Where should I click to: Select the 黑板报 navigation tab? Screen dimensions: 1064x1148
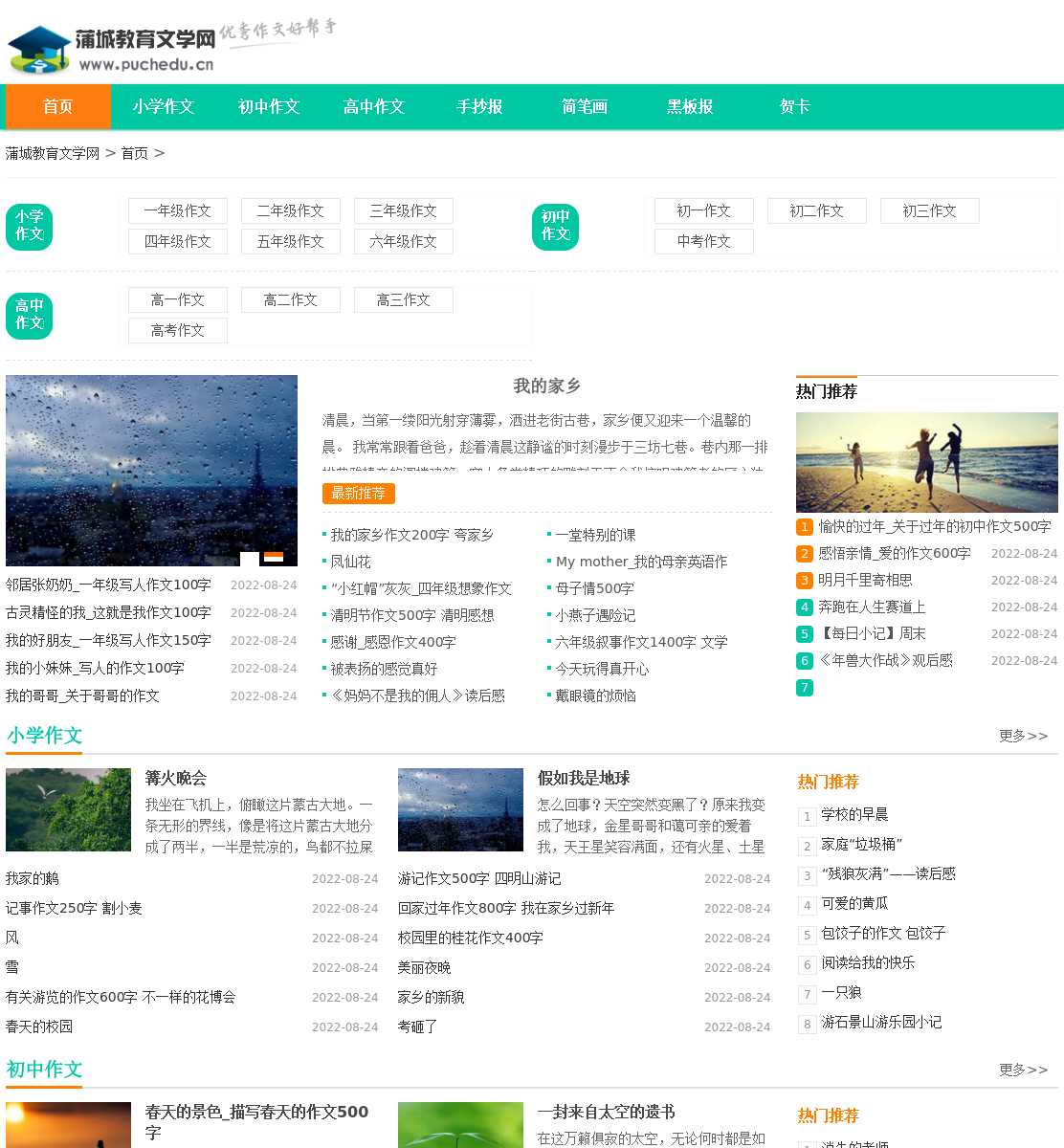(x=690, y=107)
